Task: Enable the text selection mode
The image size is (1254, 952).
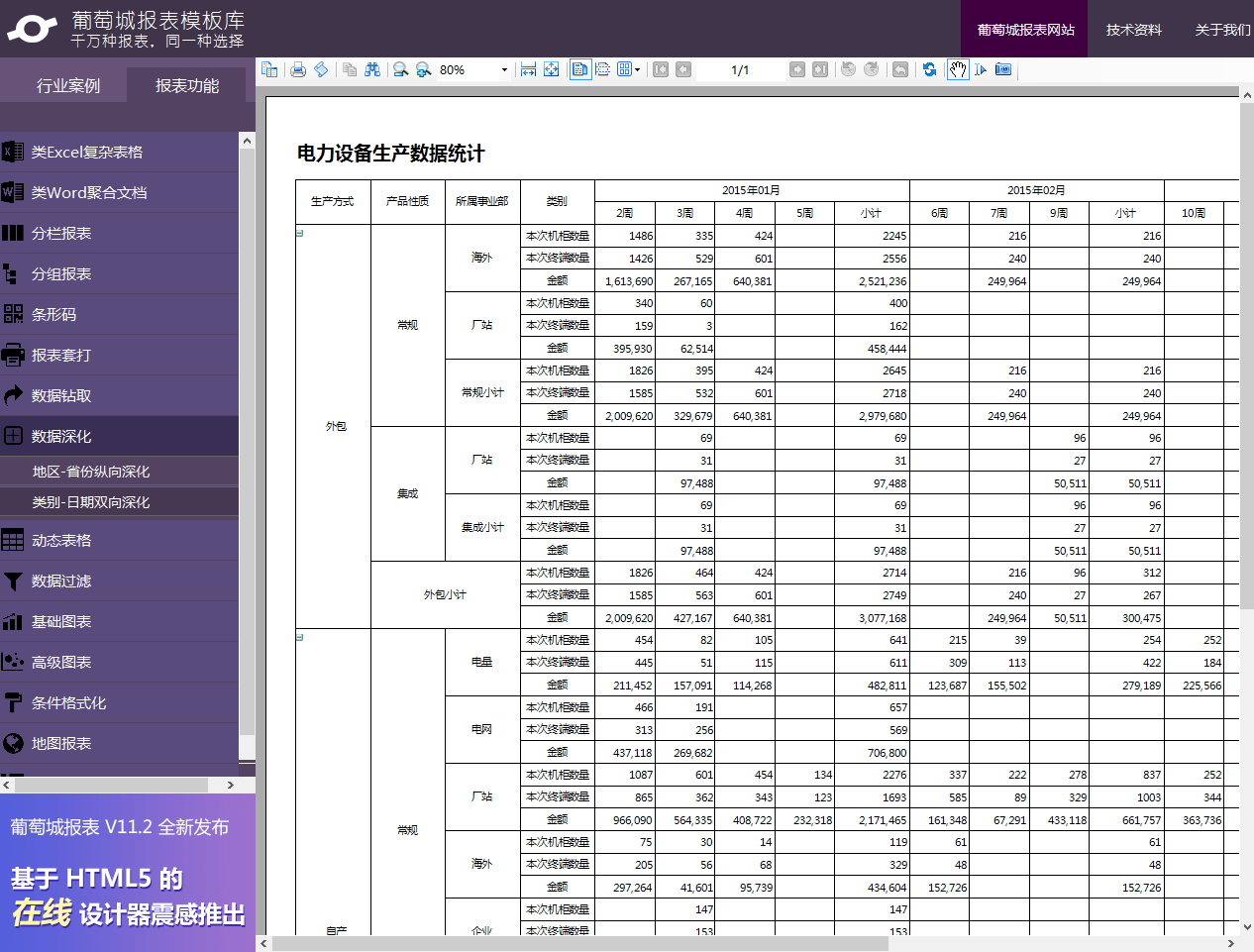Action: 981,69
